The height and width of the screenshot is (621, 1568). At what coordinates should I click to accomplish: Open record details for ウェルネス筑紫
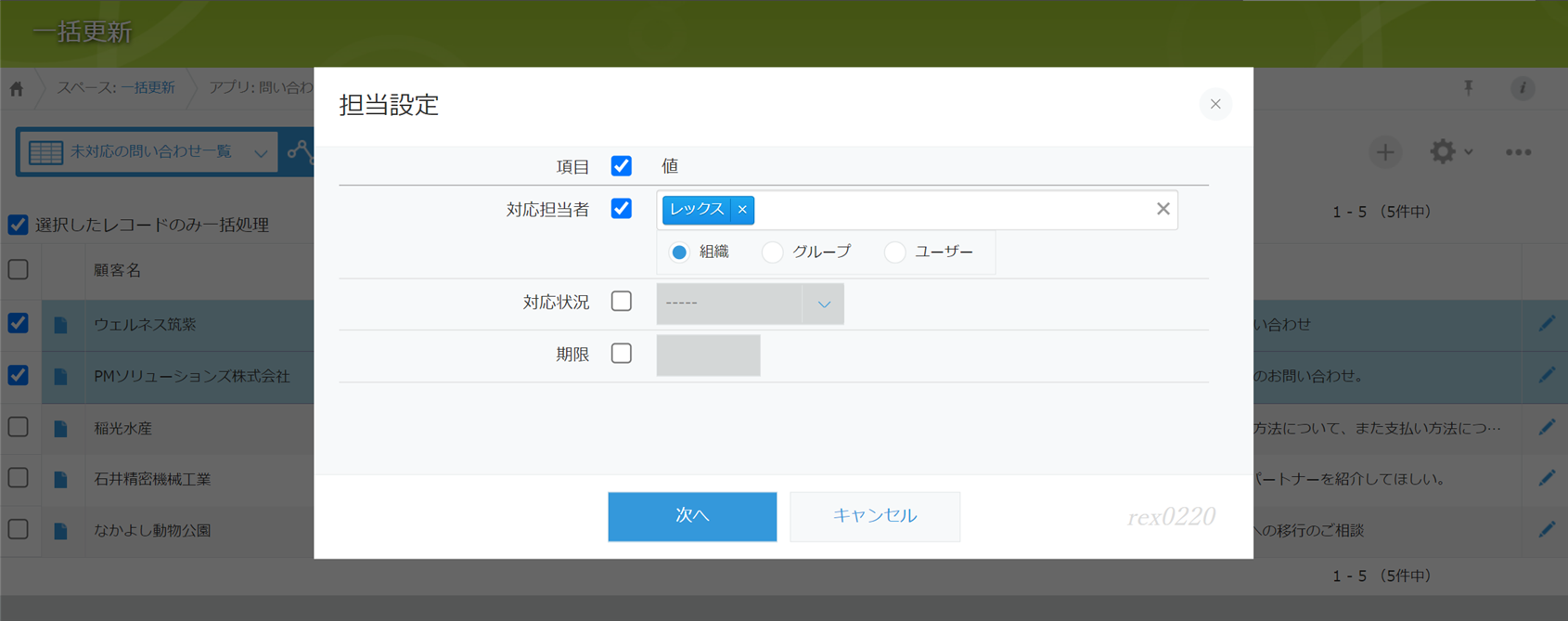coord(60,325)
